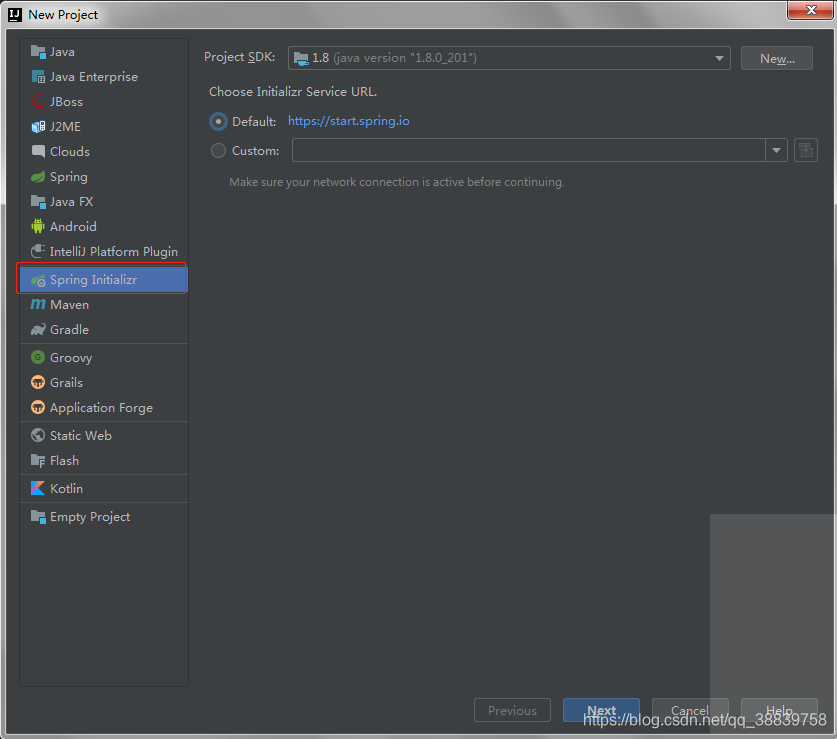Screen dimensions: 837x739
Task: Click the JBoss icon in the list
Action: [38, 101]
